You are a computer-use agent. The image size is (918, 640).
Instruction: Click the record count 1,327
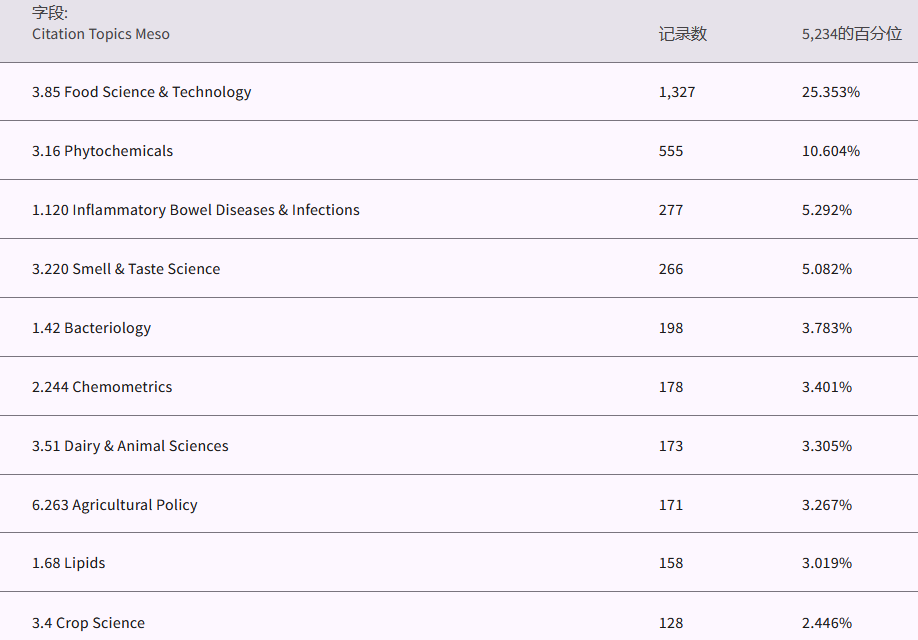[676, 92]
